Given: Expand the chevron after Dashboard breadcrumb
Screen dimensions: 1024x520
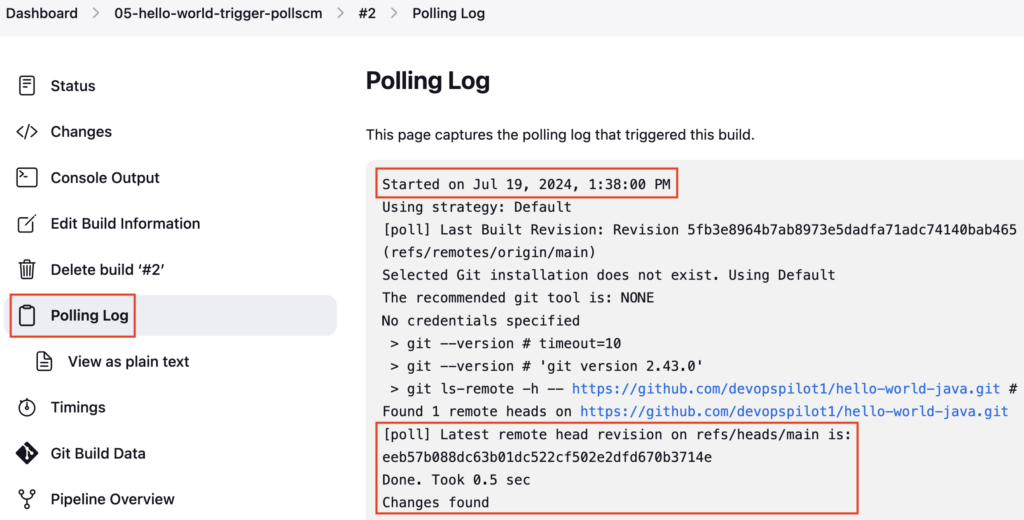Looking at the screenshot, I should pos(96,14).
